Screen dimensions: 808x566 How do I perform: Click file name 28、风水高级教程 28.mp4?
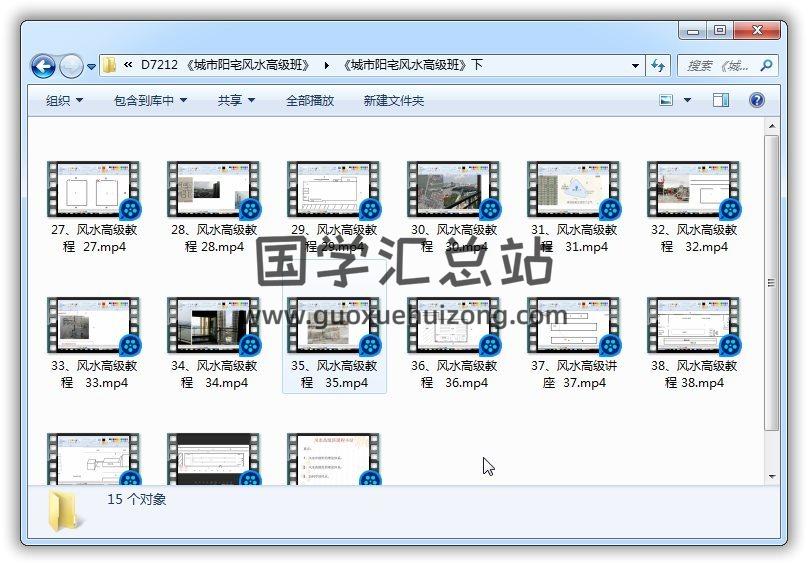214,238
